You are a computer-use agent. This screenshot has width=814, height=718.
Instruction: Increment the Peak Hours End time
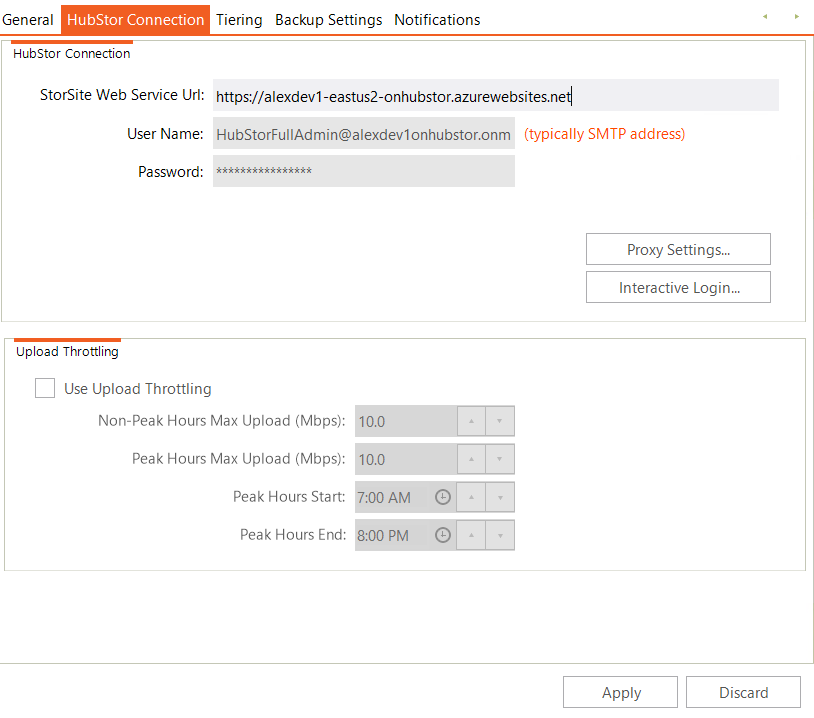click(471, 535)
